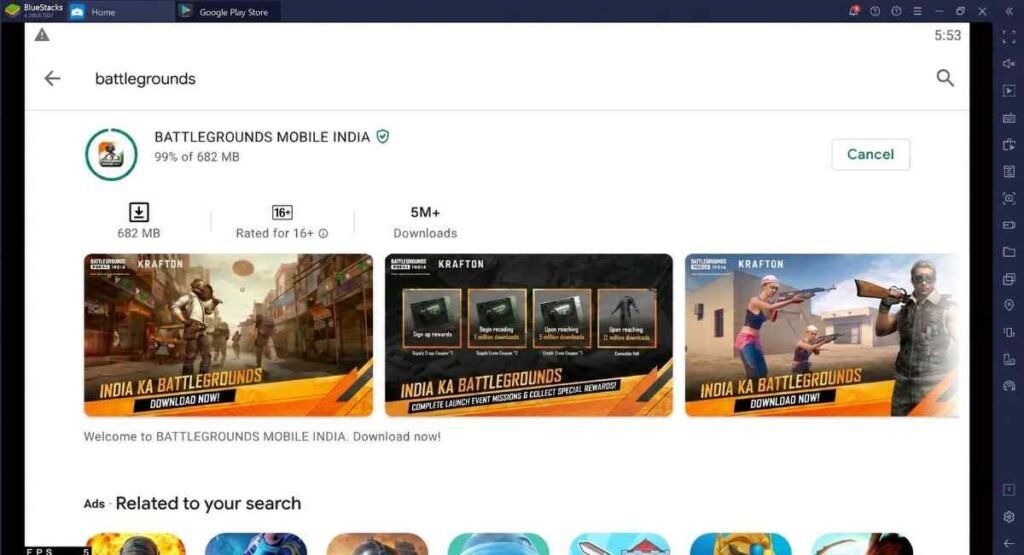Click the Play Protect verified shield badge
This screenshot has height=555, width=1024.
pos(383,136)
